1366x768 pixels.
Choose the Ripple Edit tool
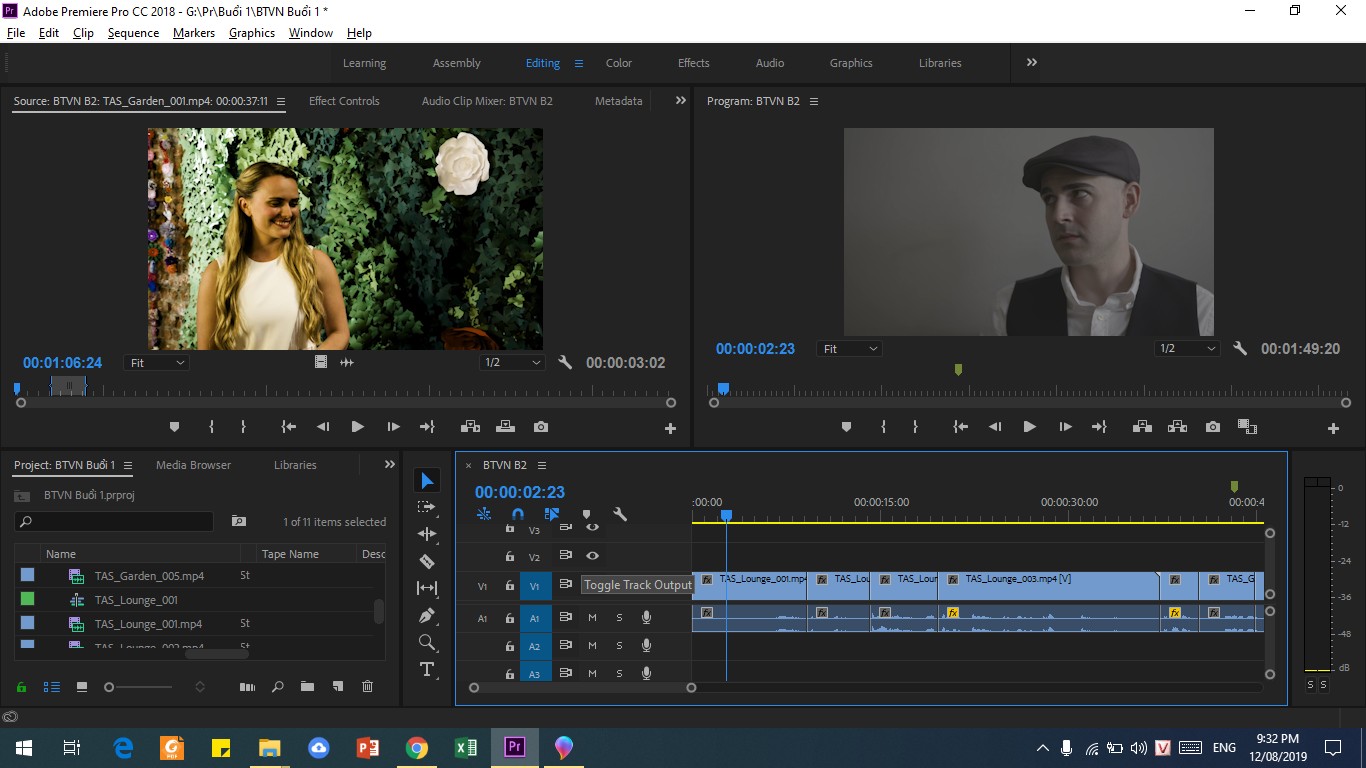[x=427, y=534]
